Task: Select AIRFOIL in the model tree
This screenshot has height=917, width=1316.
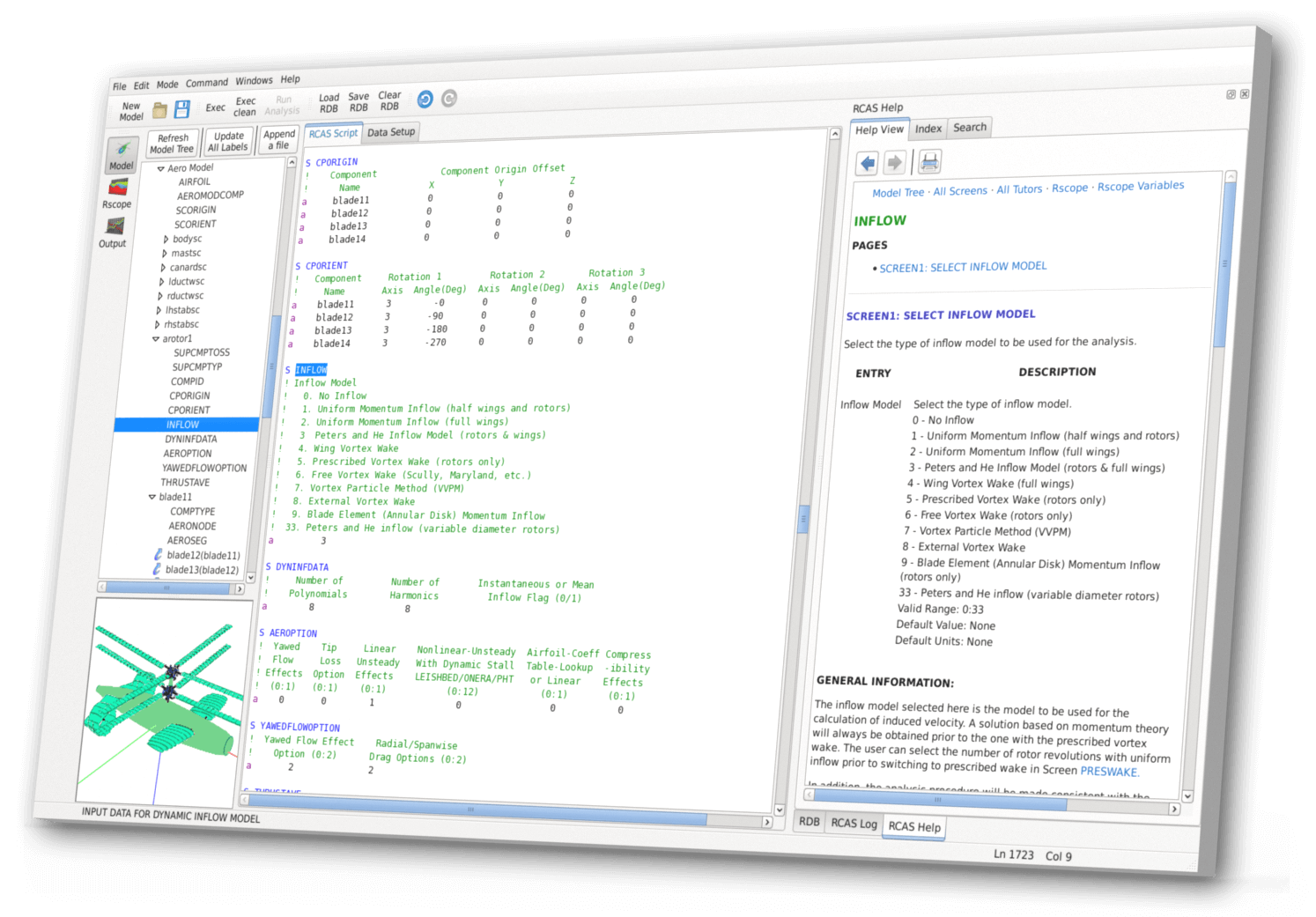Action: point(195,181)
